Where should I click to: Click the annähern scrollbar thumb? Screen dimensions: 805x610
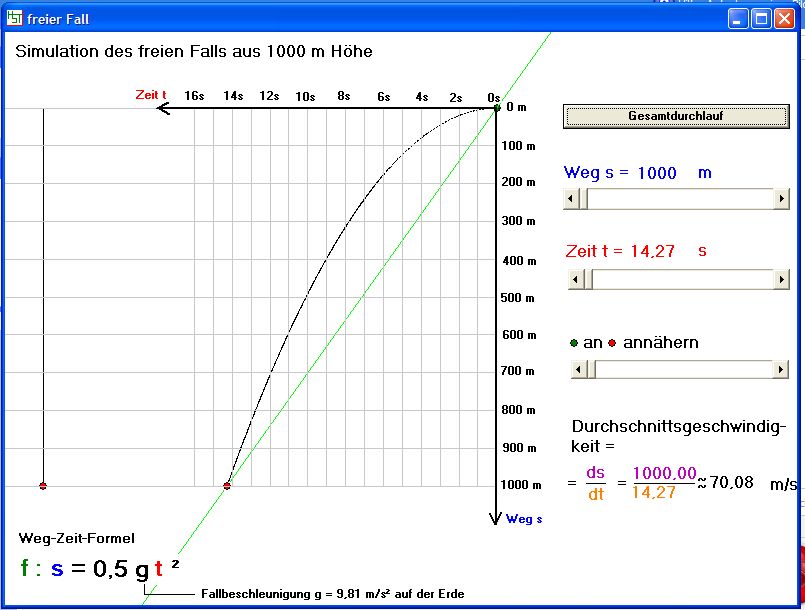591,369
